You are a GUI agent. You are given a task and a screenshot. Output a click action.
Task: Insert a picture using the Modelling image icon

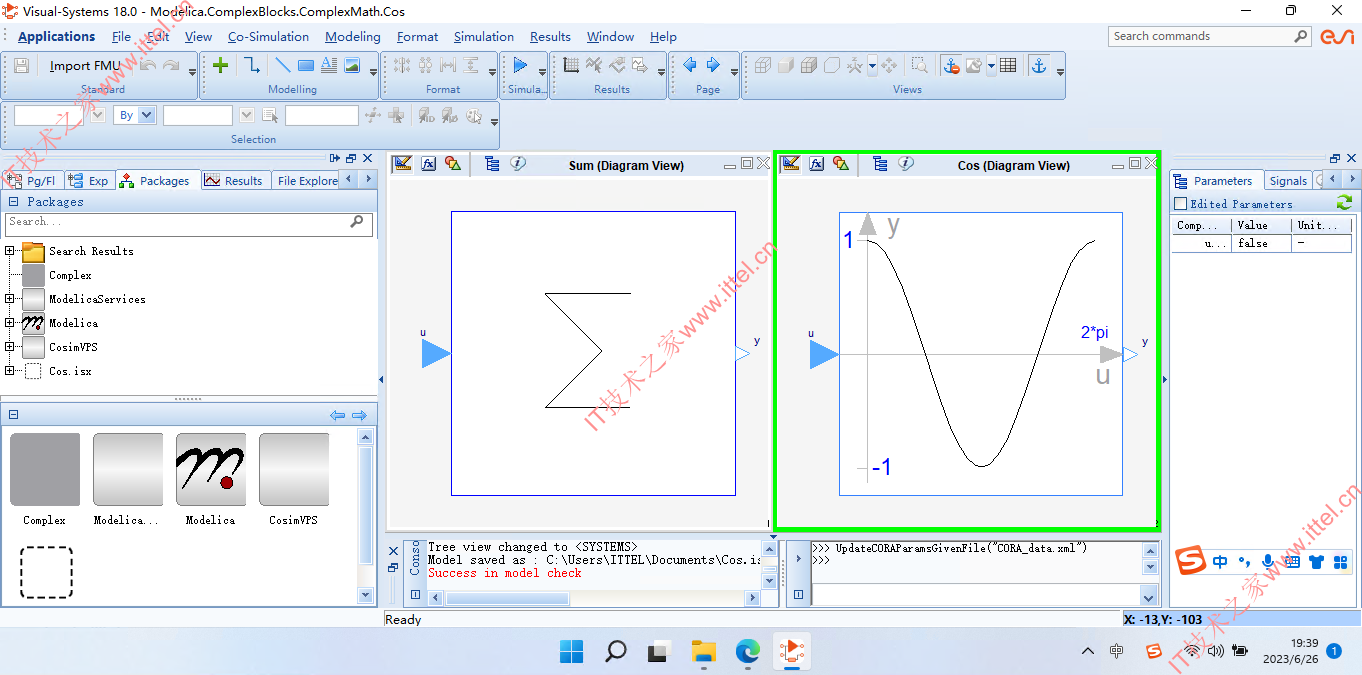point(352,65)
